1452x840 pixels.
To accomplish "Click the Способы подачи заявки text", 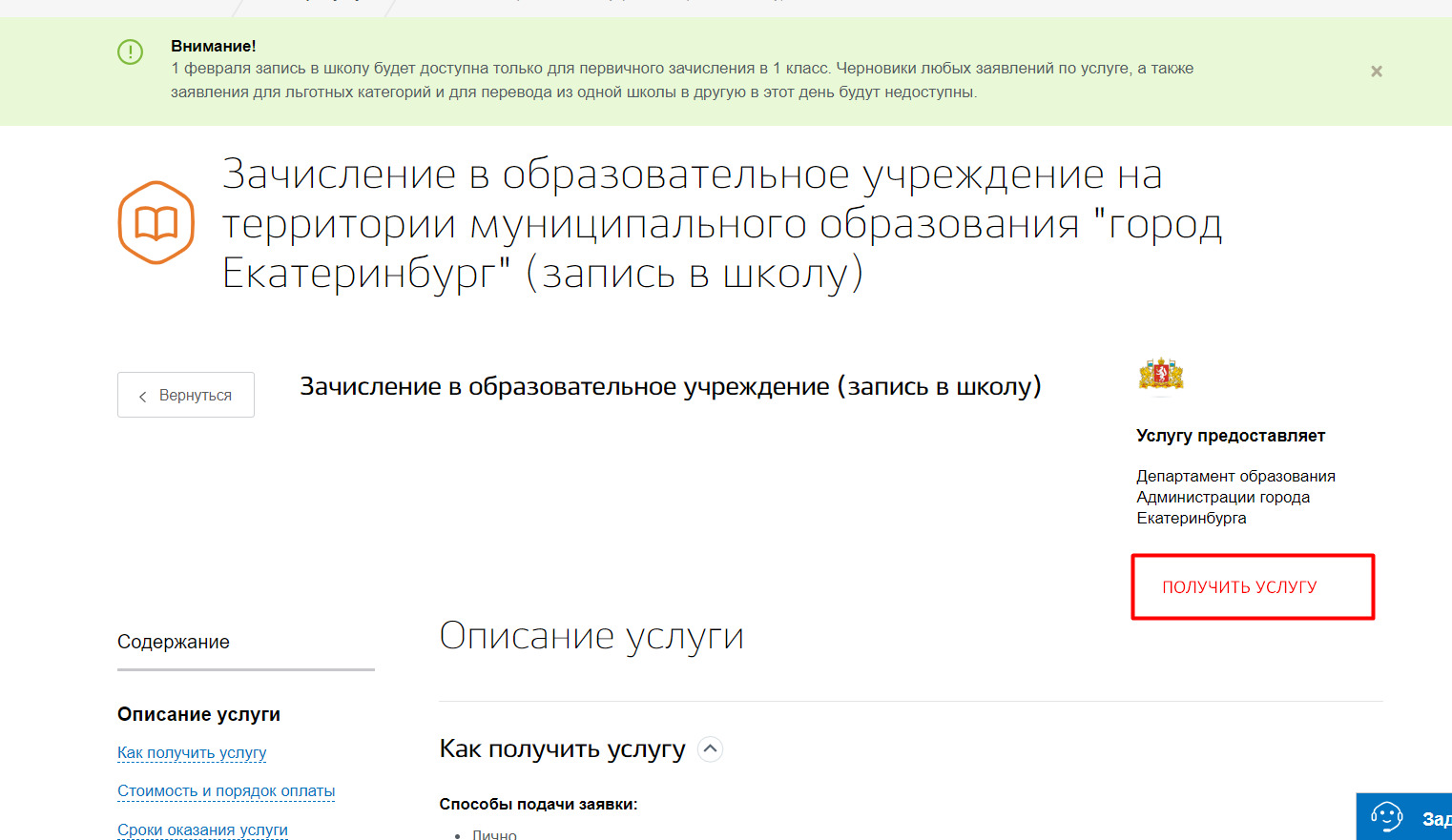I will coord(538,804).
